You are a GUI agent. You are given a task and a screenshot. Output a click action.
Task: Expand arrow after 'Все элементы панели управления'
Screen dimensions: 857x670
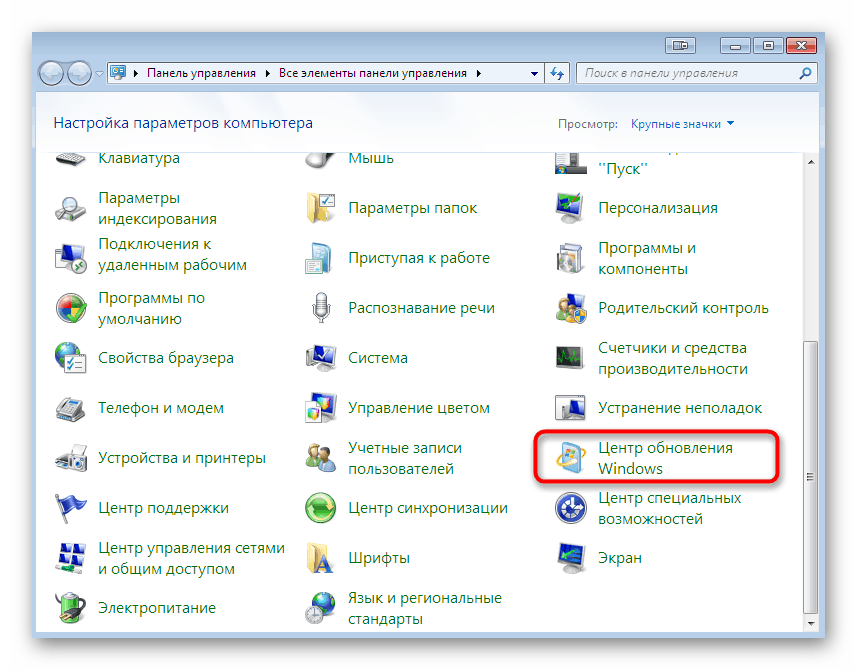tap(479, 73)
